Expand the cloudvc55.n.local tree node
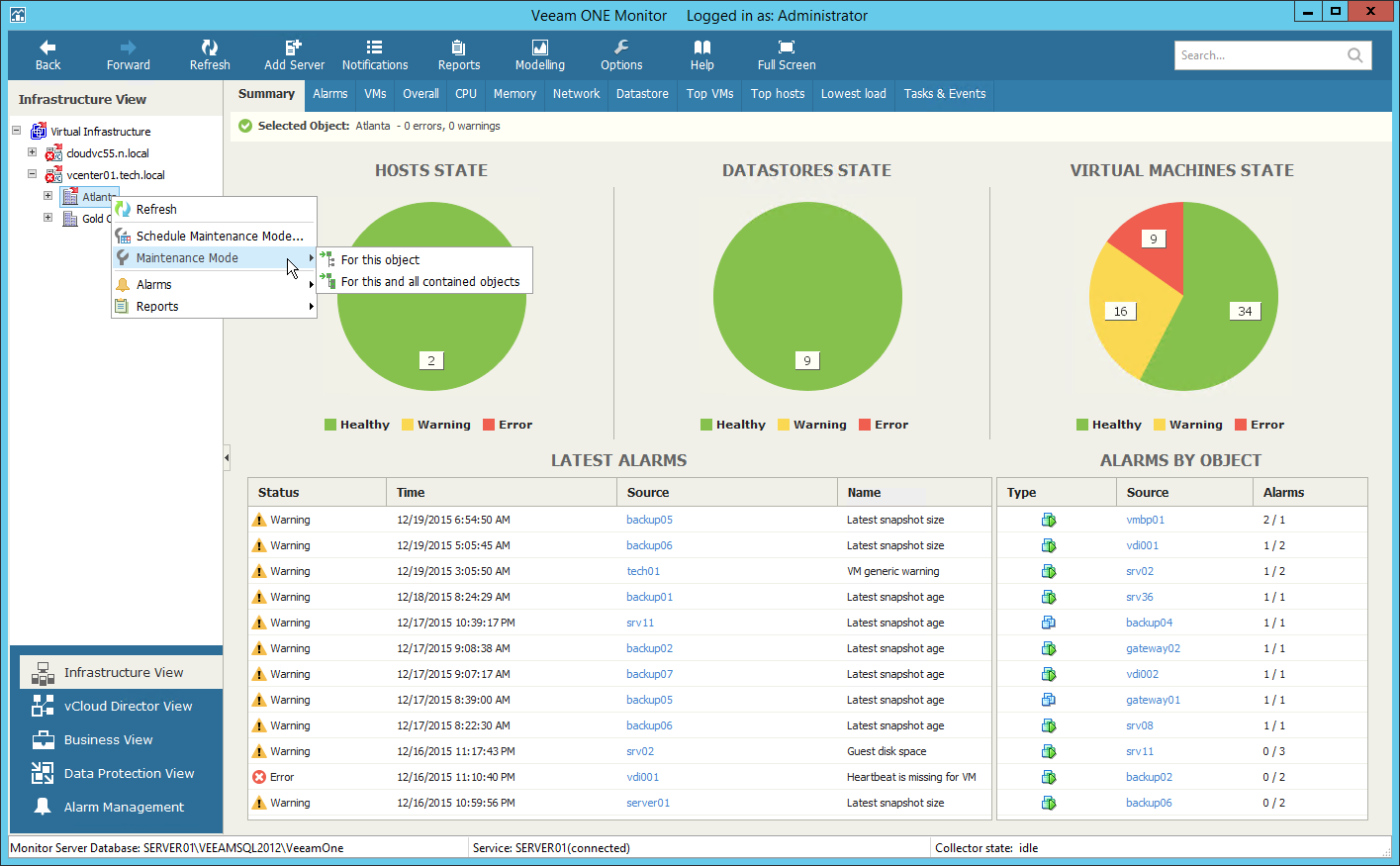Viewport: 1400px width, 866px height. tap(32, 152)
